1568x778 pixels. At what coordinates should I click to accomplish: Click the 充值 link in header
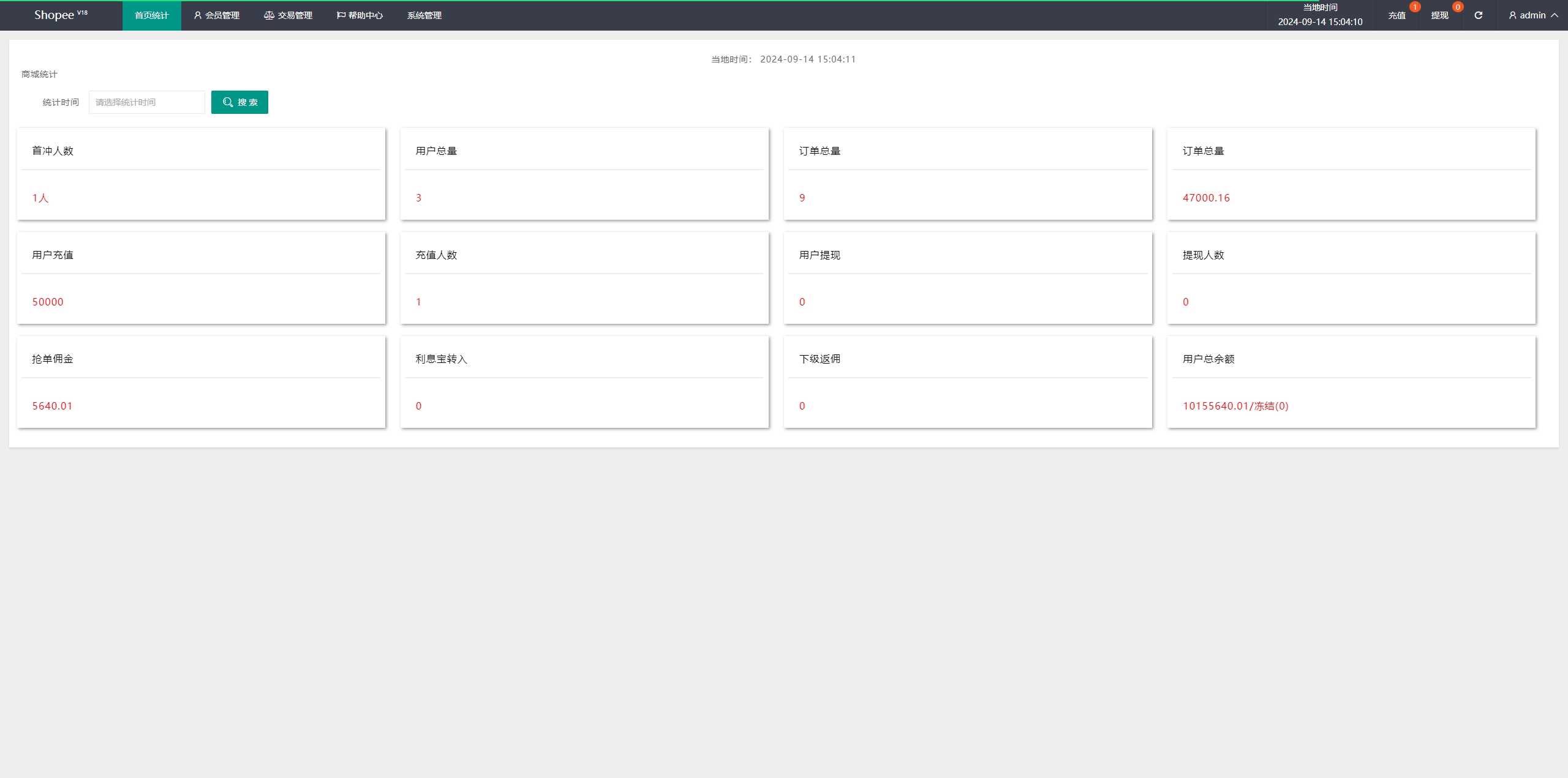tap(1396, 16)
